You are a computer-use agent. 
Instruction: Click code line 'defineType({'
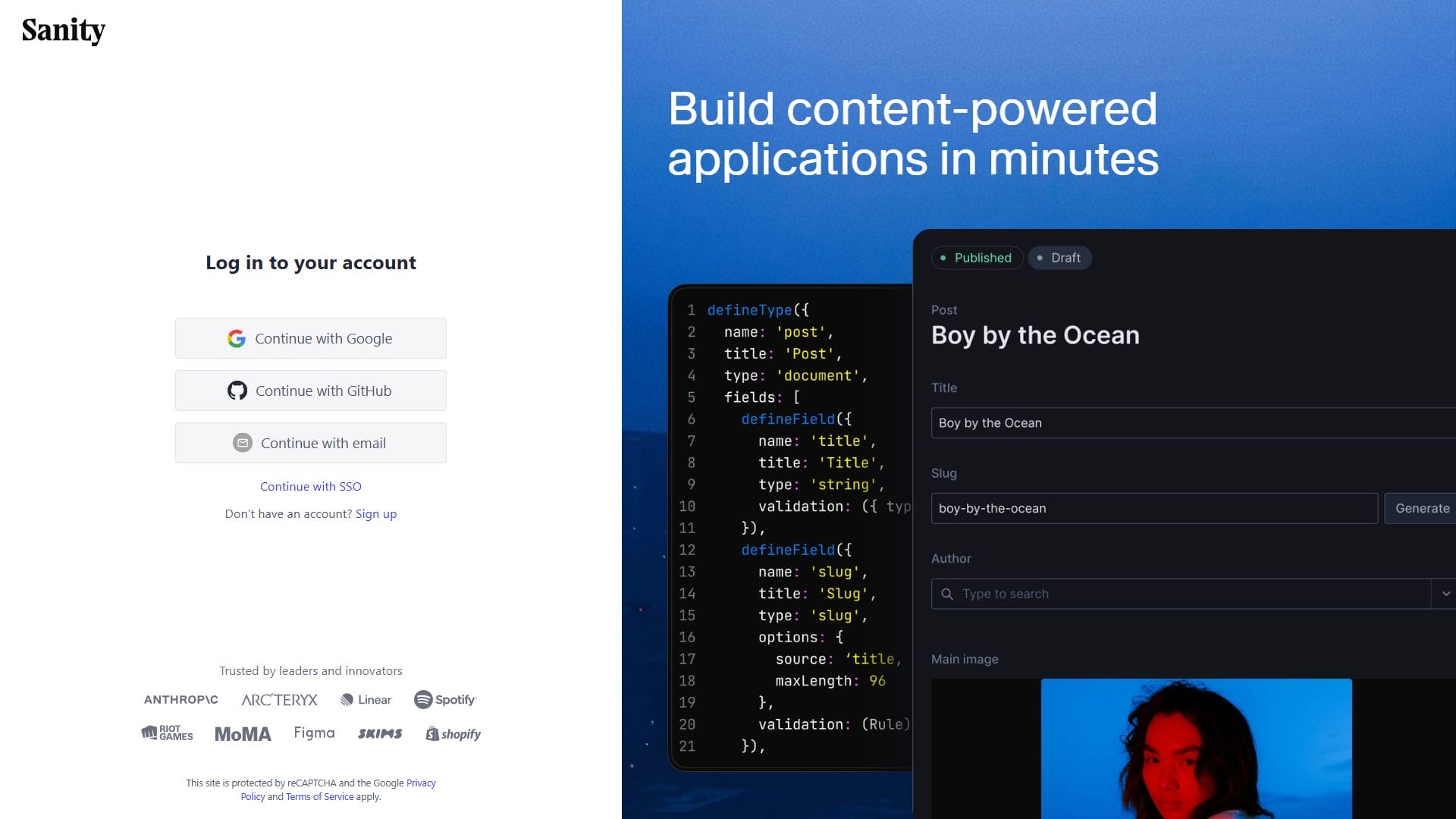(x=758, y=309)
